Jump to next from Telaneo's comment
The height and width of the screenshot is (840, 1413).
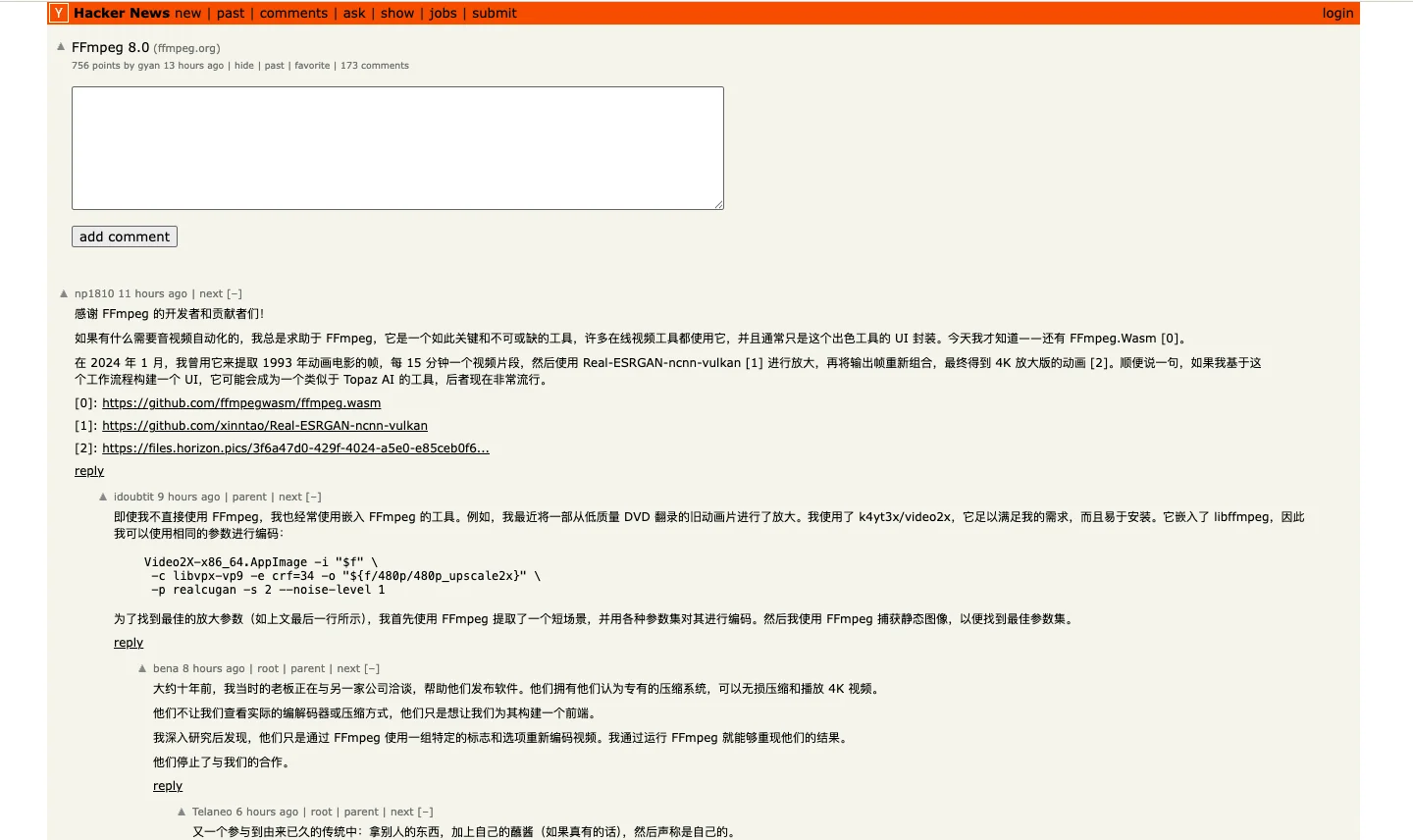pyautogui.click(x=402, y=812)
